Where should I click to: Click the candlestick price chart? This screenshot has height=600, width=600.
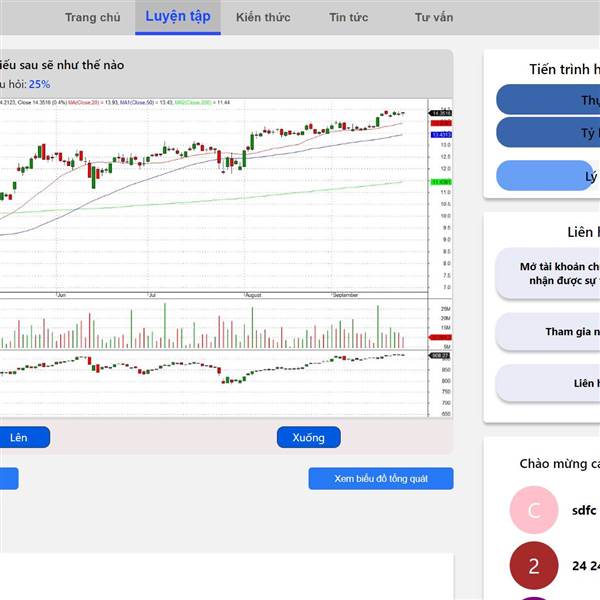tap(214, 195)
